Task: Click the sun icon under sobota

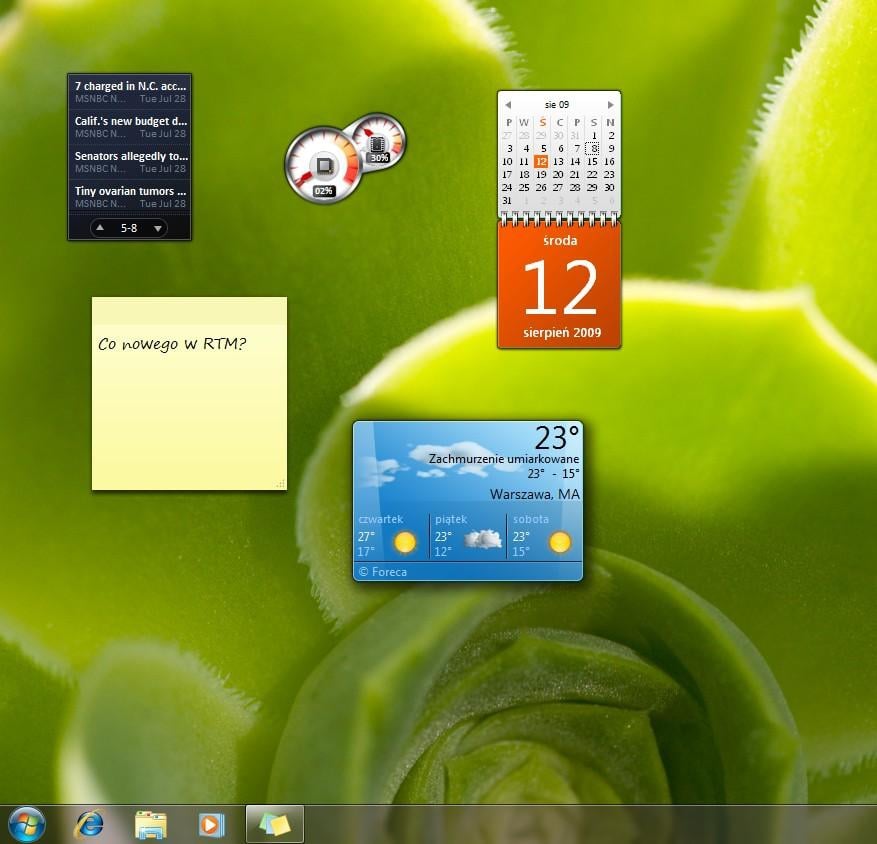Action: point(559,541)
